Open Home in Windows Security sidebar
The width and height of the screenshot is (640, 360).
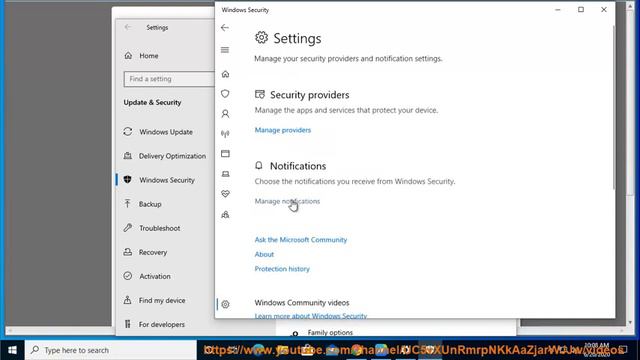225,74
